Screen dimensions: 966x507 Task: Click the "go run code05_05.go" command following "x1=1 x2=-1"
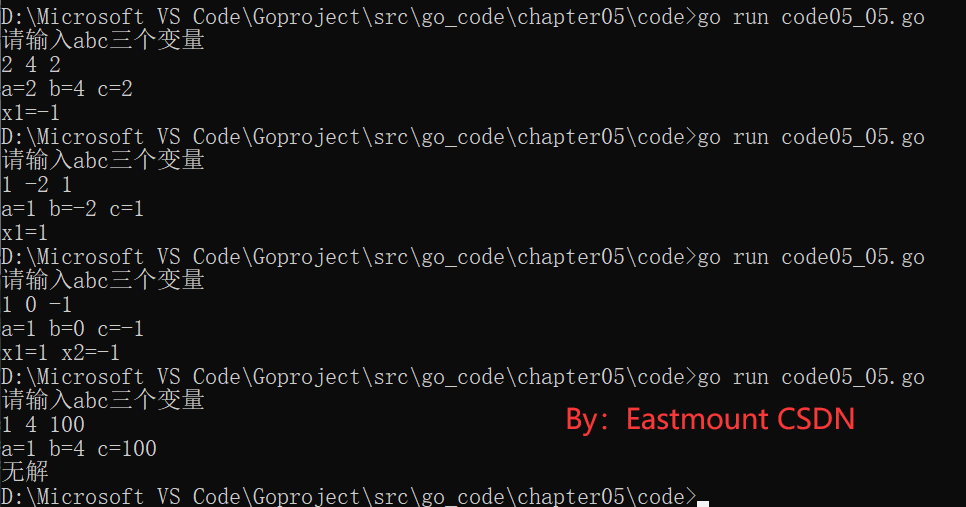point(811,377)
